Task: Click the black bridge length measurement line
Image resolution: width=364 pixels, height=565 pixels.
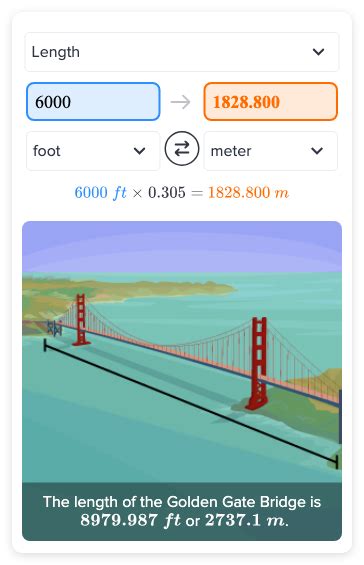Action: [191, 404]
